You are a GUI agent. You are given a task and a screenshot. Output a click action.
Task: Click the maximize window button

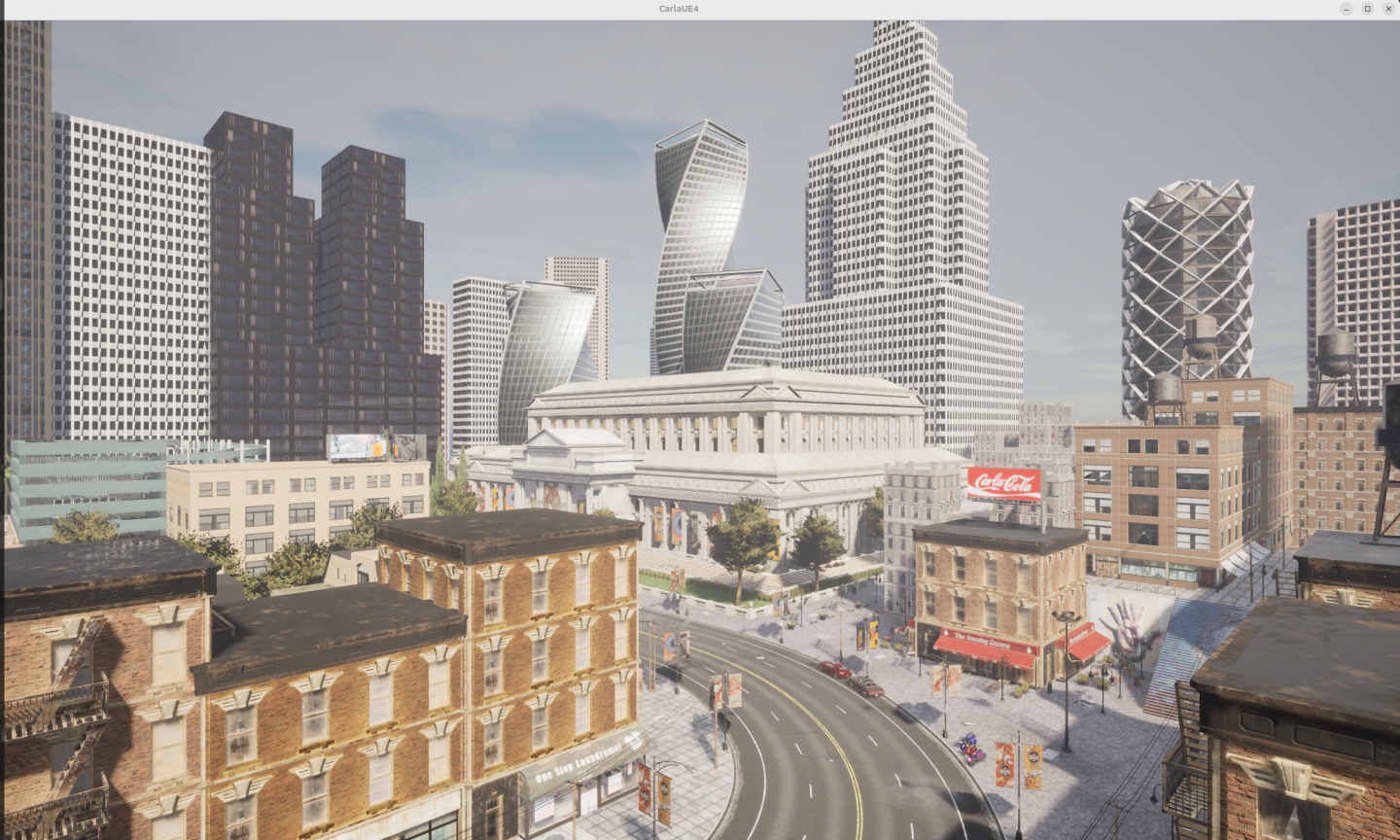tap(1367, 9)
